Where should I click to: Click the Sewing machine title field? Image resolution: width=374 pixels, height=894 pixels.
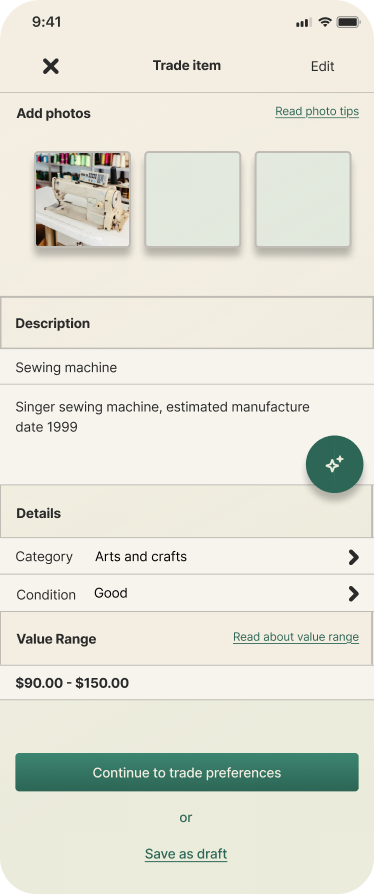pos(187,367)
